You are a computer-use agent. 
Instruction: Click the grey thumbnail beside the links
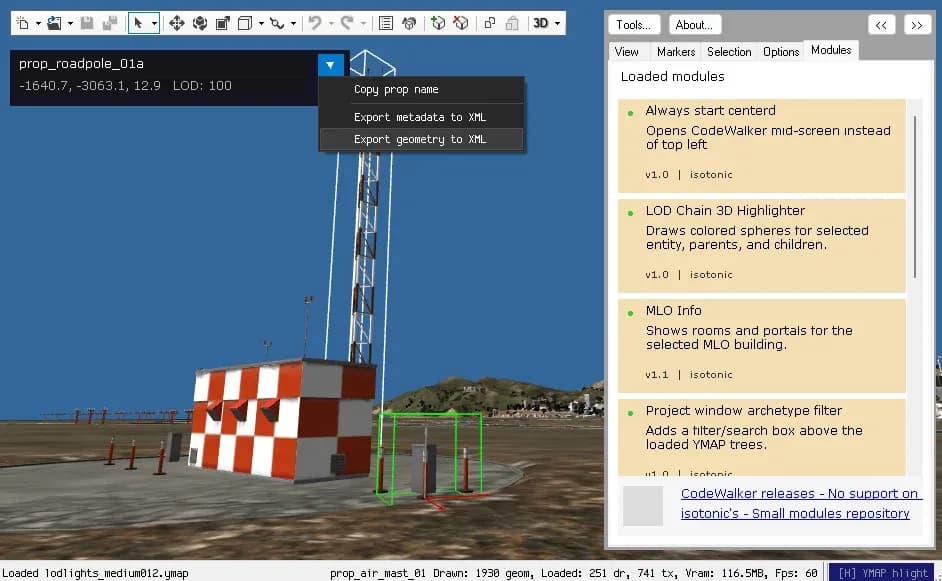pyautogui.click(x=643, y=506)
